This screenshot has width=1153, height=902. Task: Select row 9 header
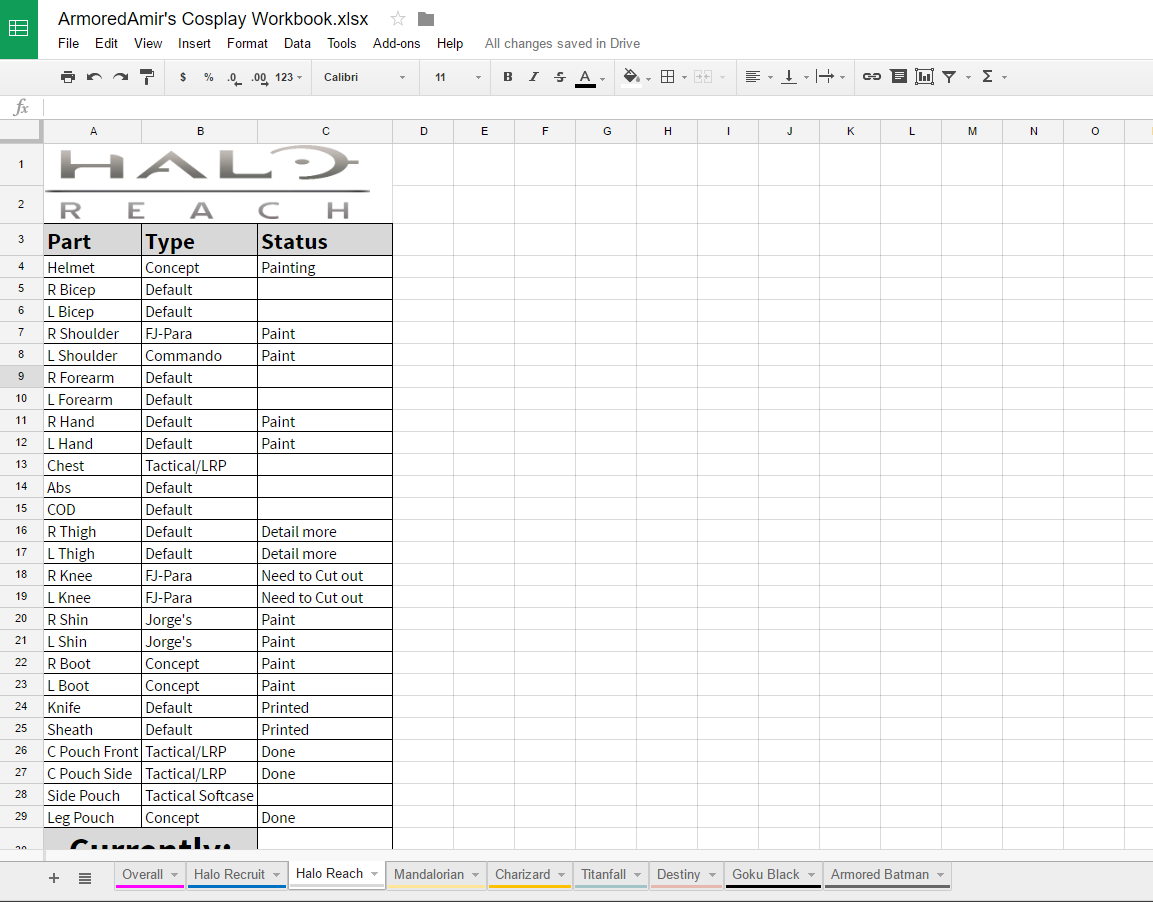(21, 376)
